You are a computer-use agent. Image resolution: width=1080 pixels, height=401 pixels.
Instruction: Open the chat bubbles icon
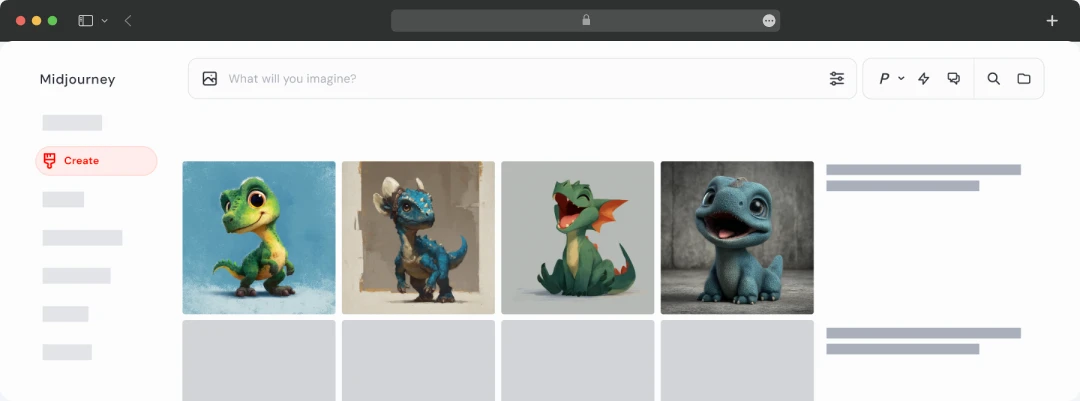pos(953,79)
